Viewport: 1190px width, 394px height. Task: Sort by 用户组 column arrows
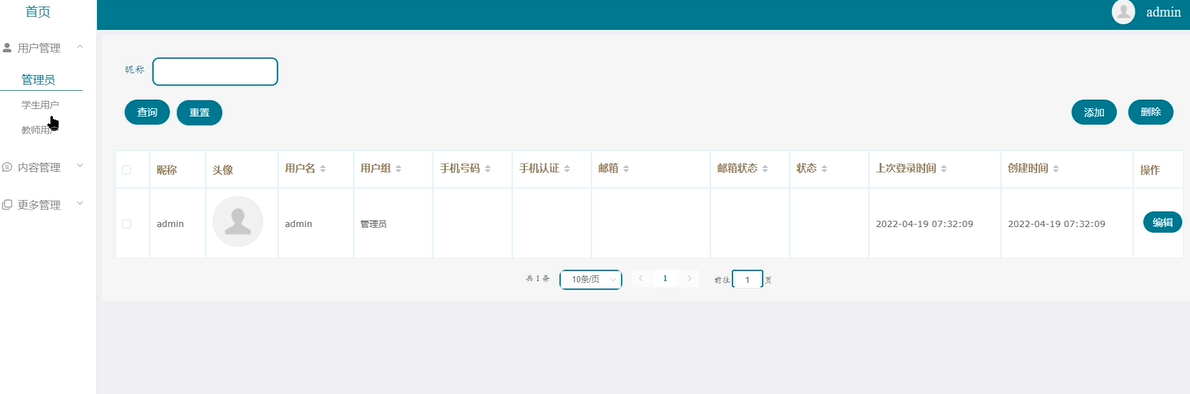coord(398,169)
